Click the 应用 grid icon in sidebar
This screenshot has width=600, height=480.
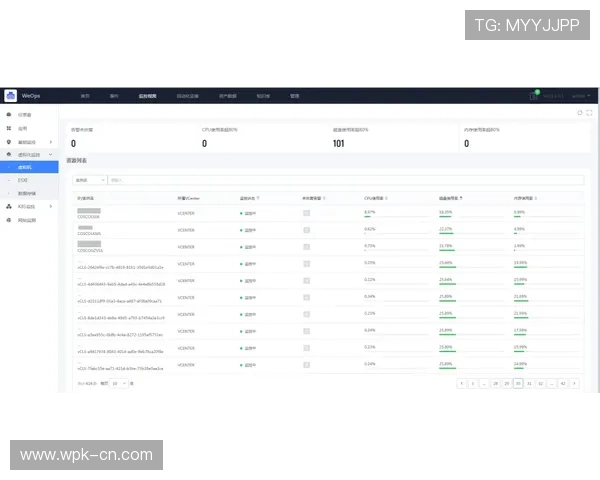[x=9, y=129]
